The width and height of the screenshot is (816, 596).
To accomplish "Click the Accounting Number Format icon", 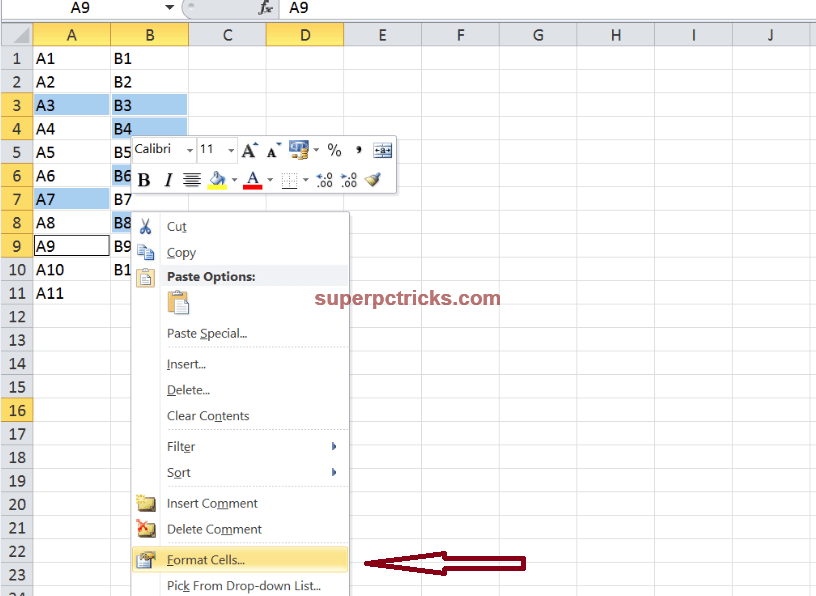I will click(299, 150).
